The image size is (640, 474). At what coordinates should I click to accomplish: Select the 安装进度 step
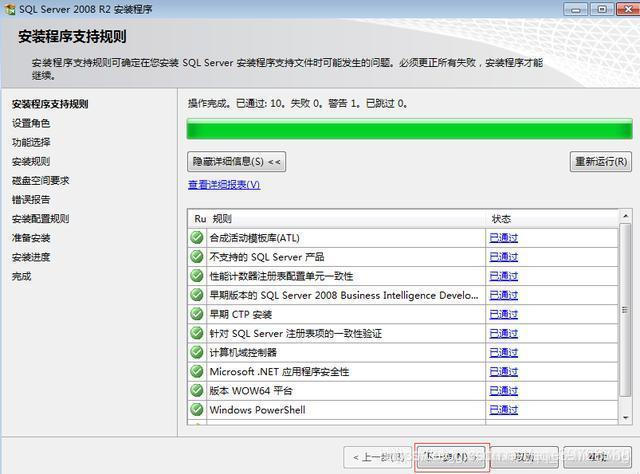(31, 257)
